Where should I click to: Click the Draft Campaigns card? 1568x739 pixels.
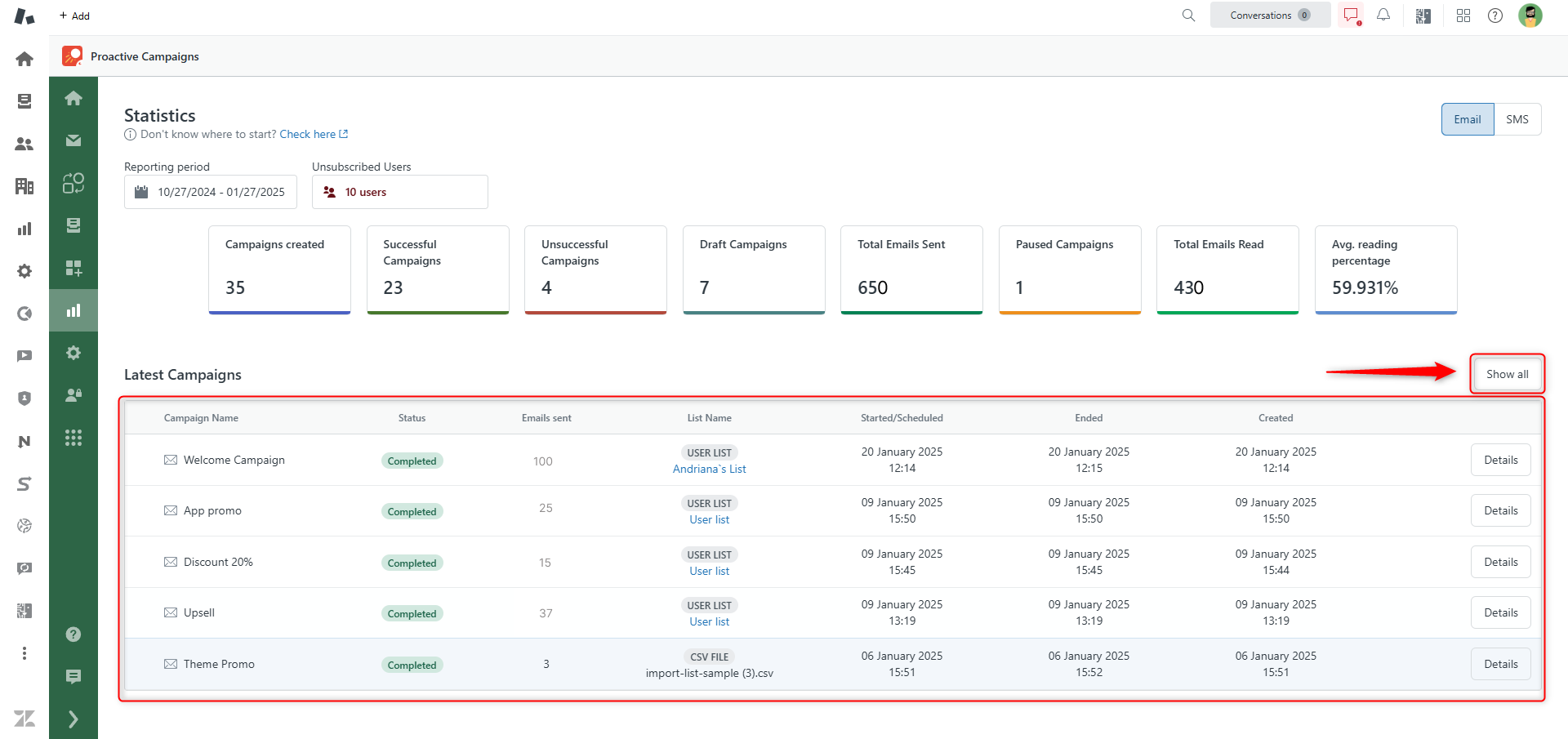(754, 269)
